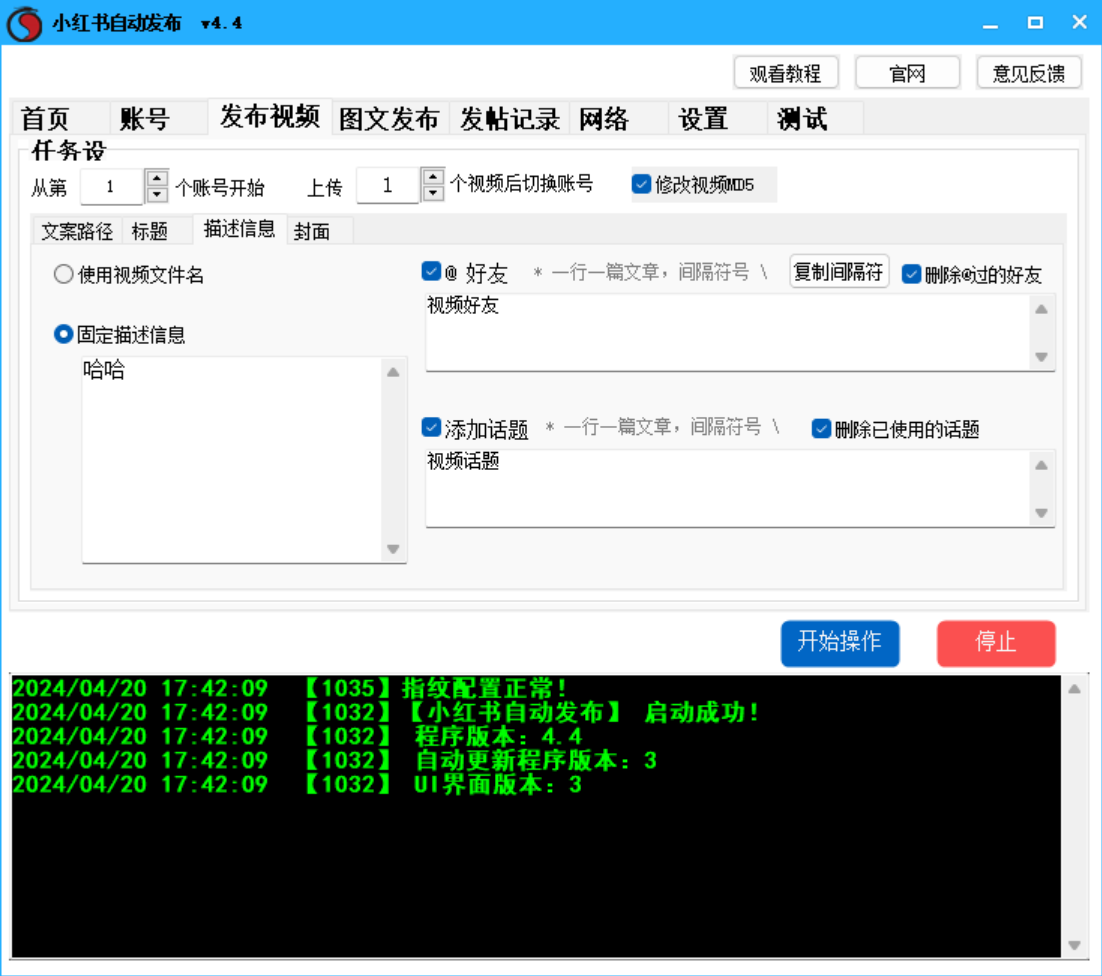Decrease the starting account number
The height and width of the screenshot is (976, 1102).
(157, 195)
